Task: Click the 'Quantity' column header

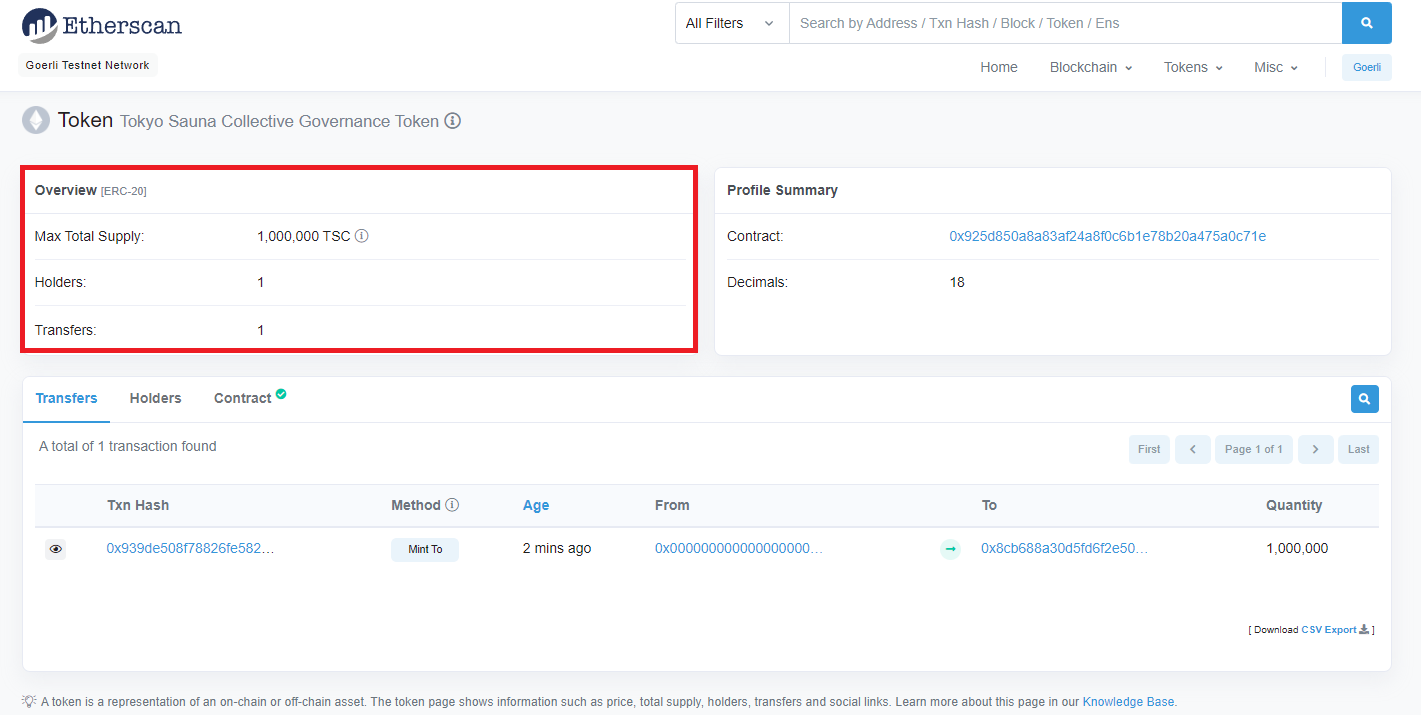Action: [1294, 505]
